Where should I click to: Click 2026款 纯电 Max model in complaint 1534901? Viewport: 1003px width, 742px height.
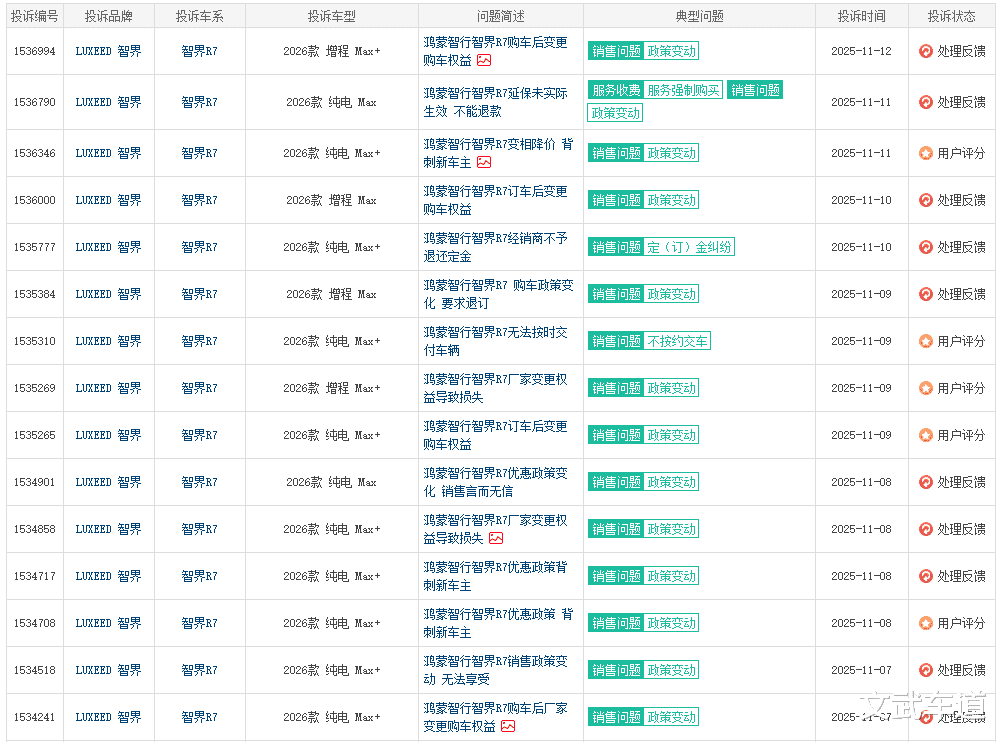[x=331, y=482]
